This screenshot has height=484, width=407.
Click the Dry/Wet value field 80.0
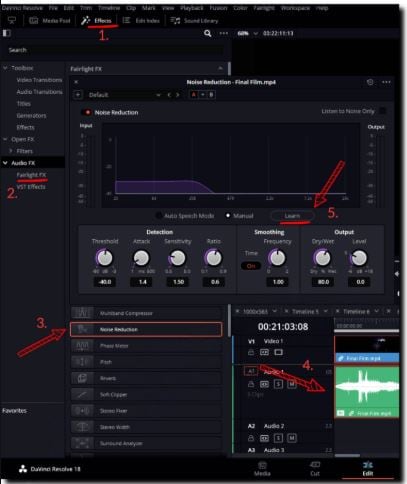(323, 282)
